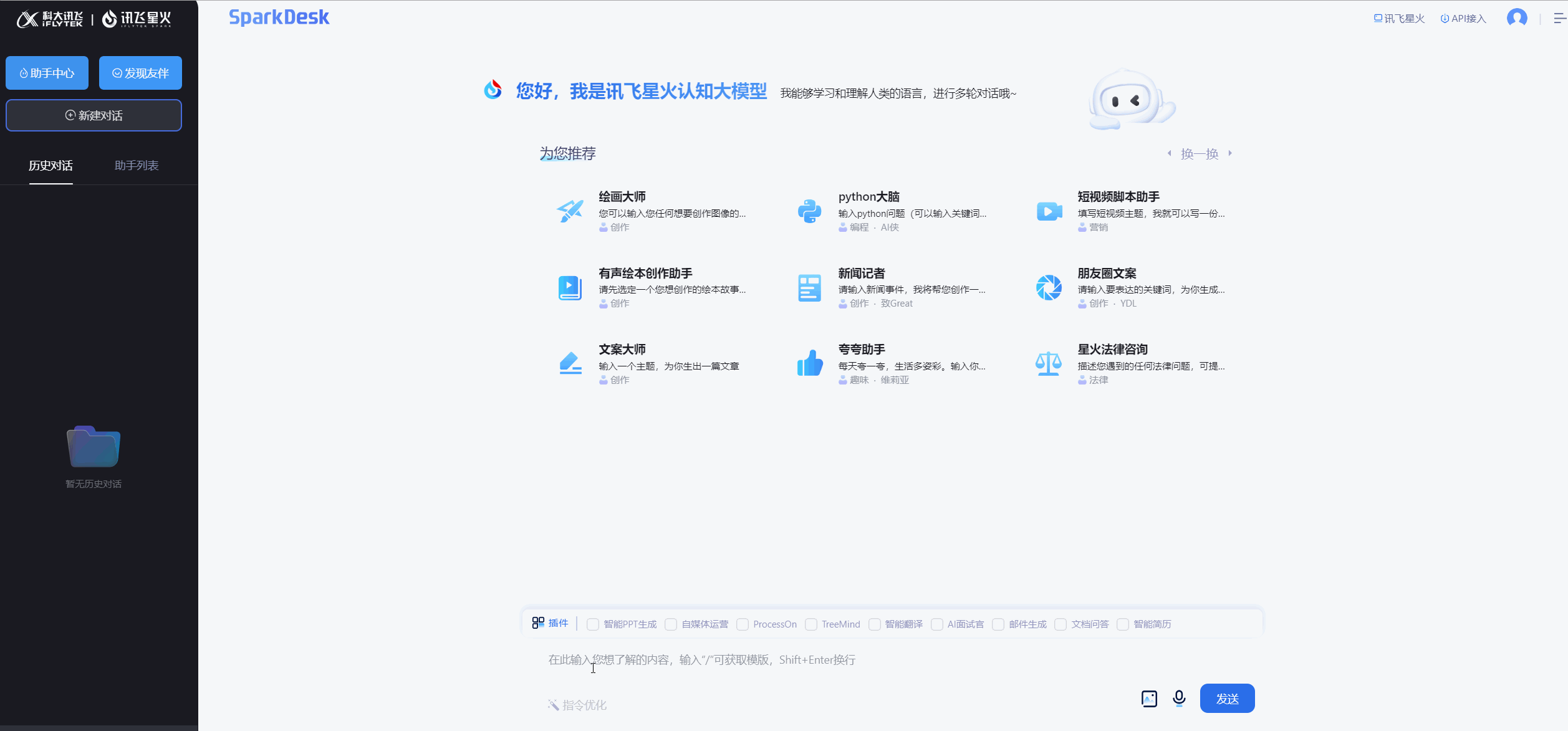
Task: Open the python大脑 assistant title
Action: click(868, 197)
